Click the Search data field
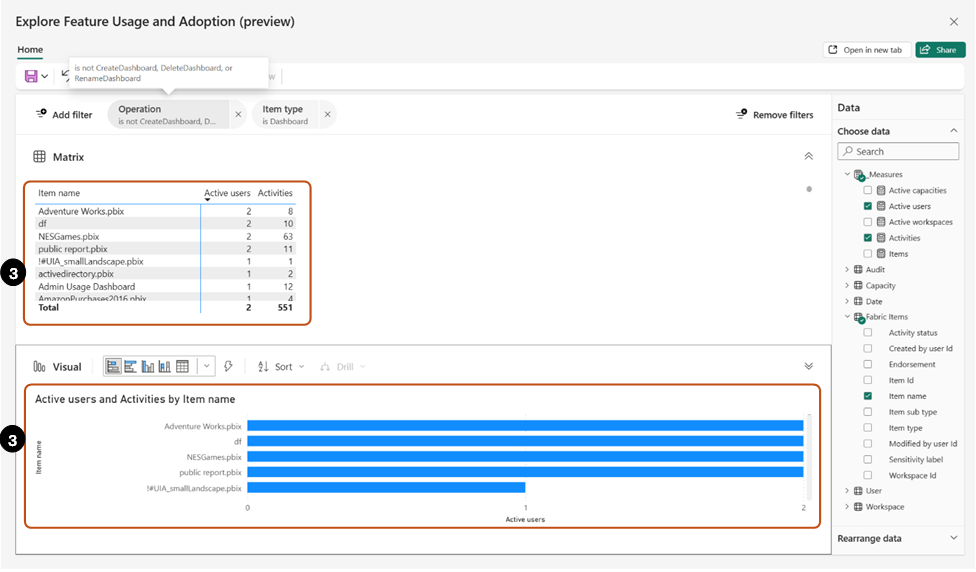 tap(898, 151)
